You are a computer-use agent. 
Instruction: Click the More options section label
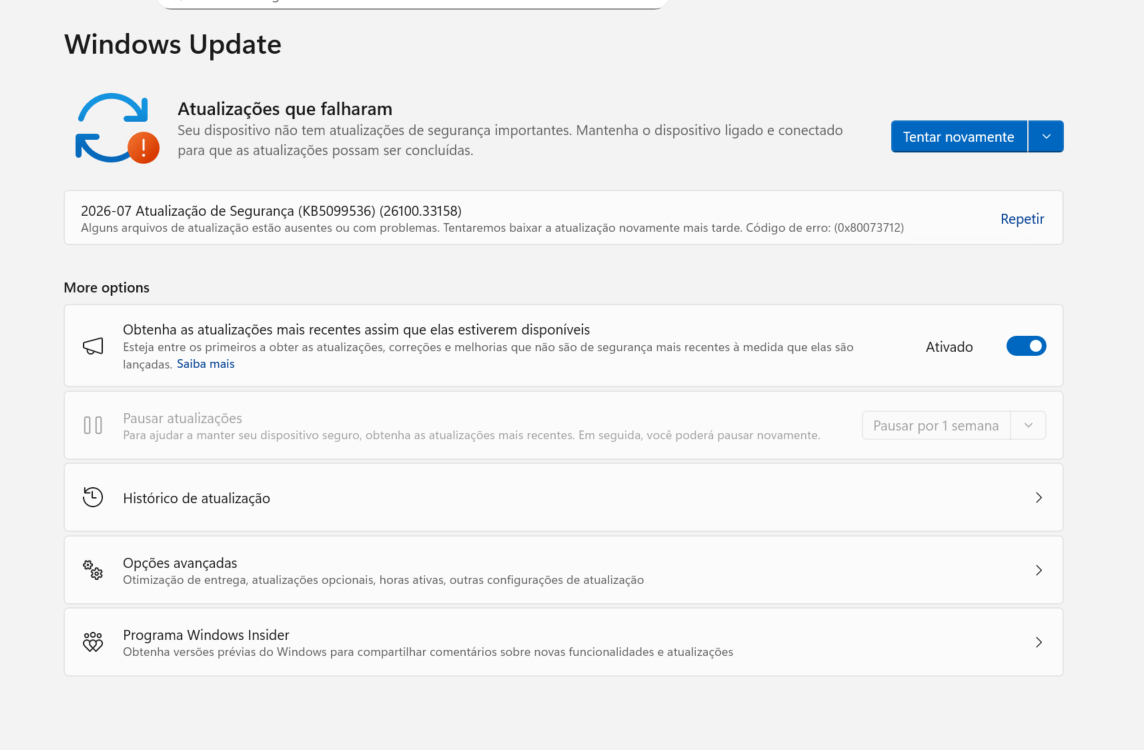coord(107,287)
